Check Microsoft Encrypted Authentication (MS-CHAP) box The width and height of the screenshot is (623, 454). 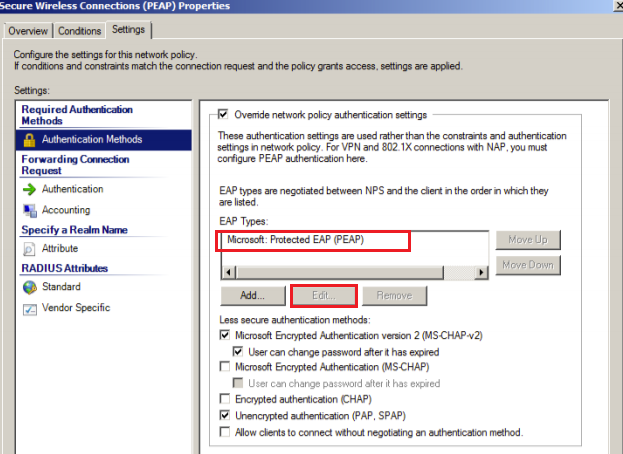click(223, 367)
